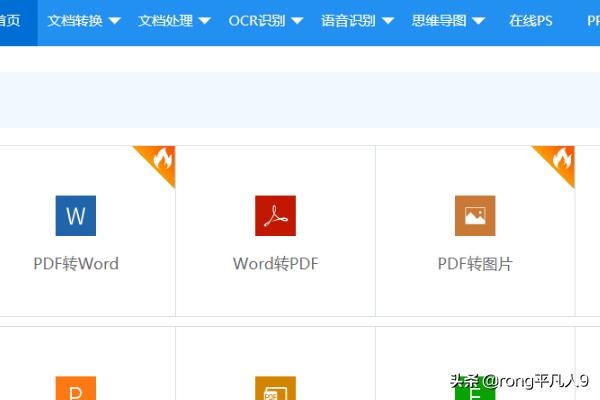The image size is (600, 400).
Task: Open the OCR识别 menu
Action: coord(257,21)
